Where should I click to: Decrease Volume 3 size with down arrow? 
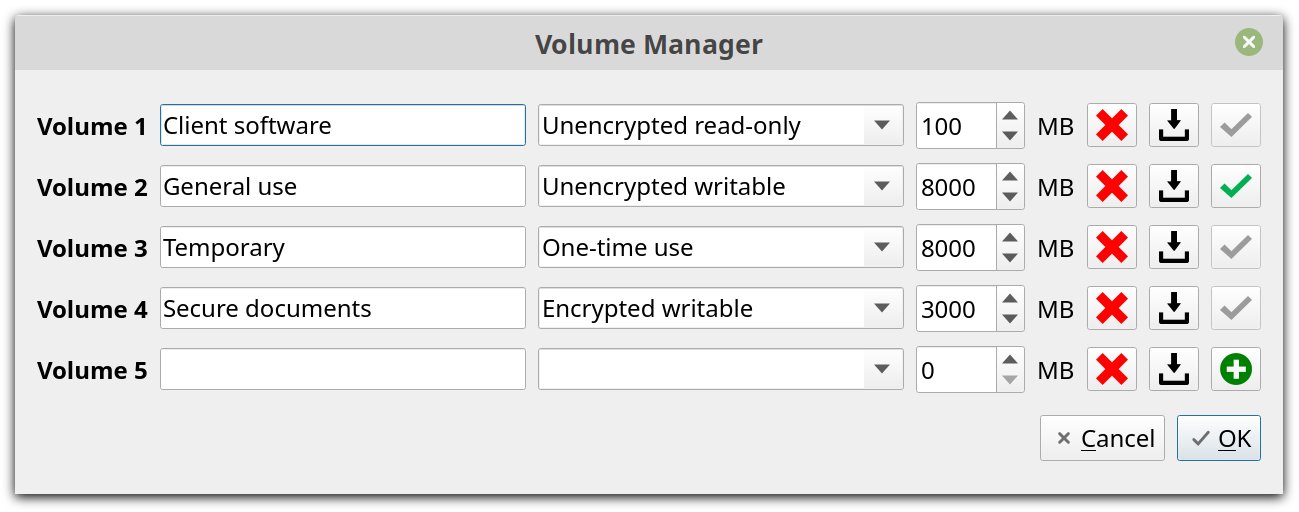(1010, 258)
